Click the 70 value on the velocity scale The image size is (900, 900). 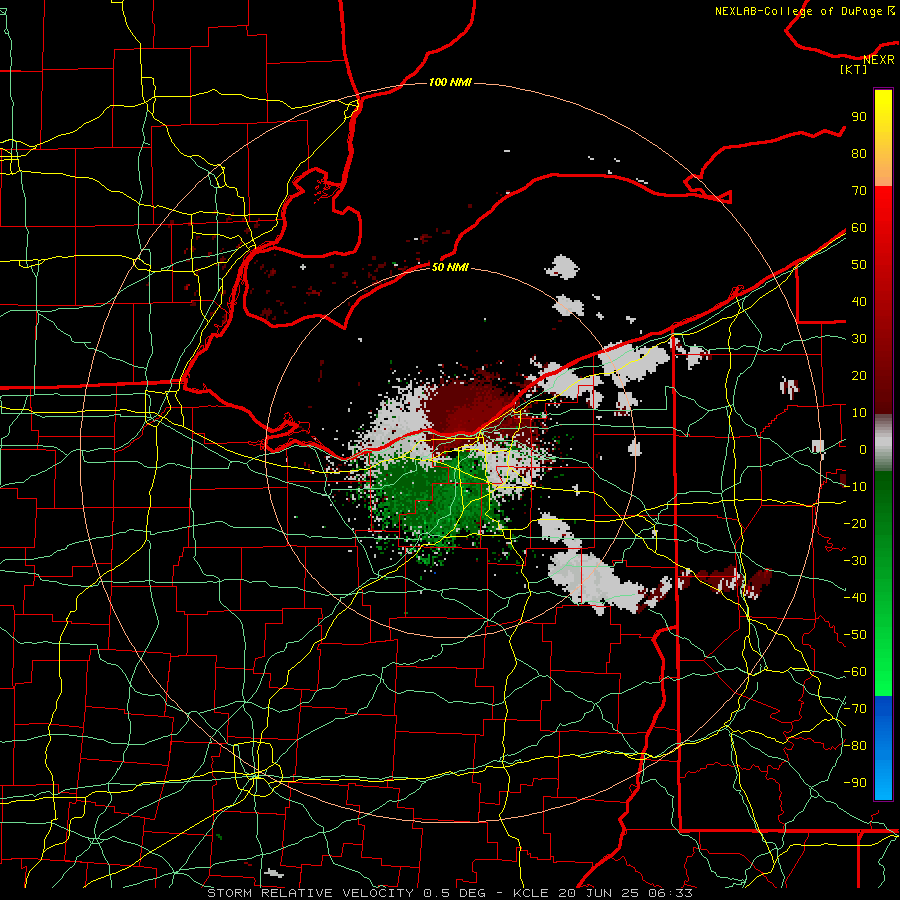pyautogui.click(x=859, y=191)
